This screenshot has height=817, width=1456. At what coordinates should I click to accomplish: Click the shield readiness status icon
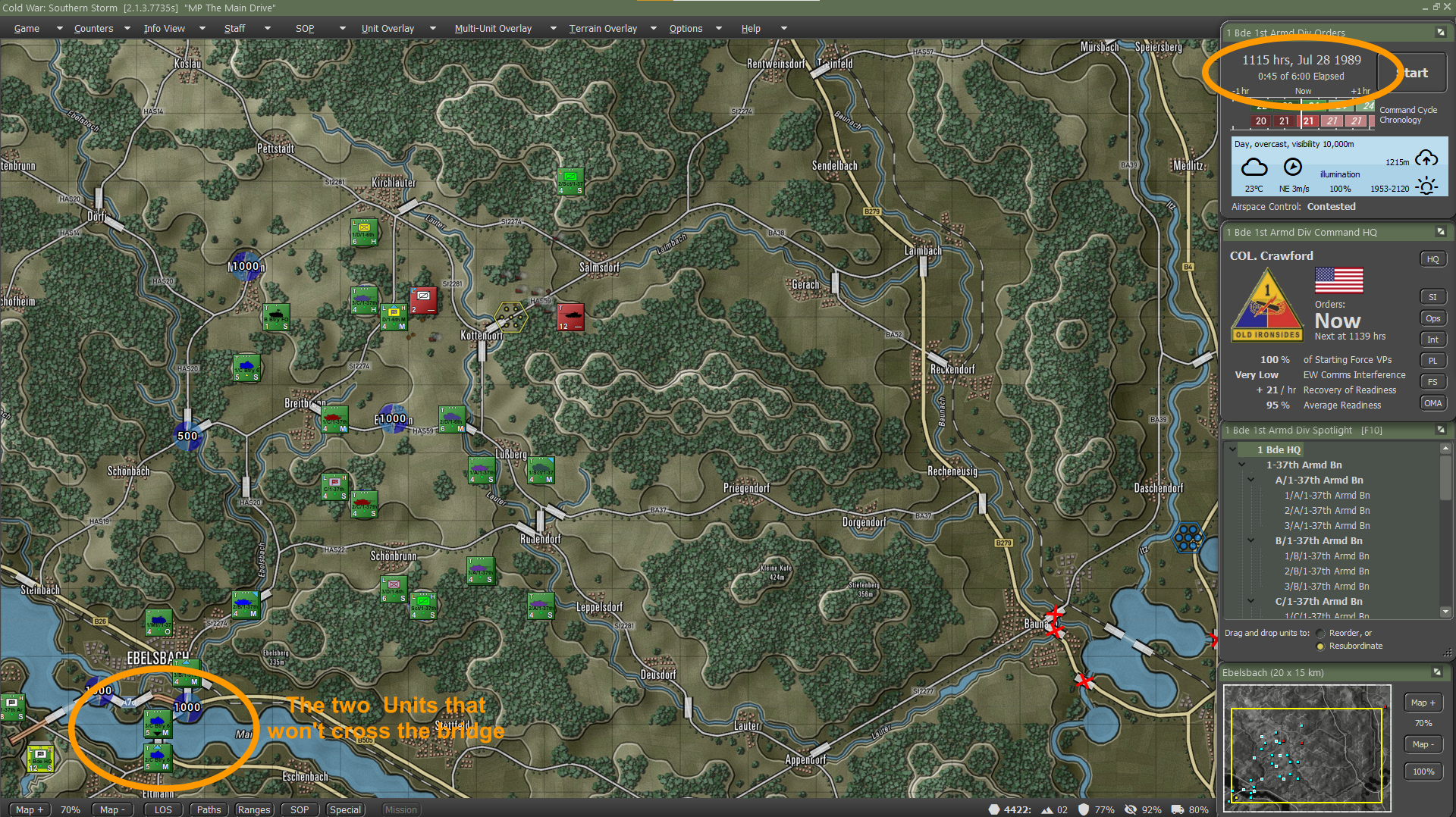[x=1084, y=809]
